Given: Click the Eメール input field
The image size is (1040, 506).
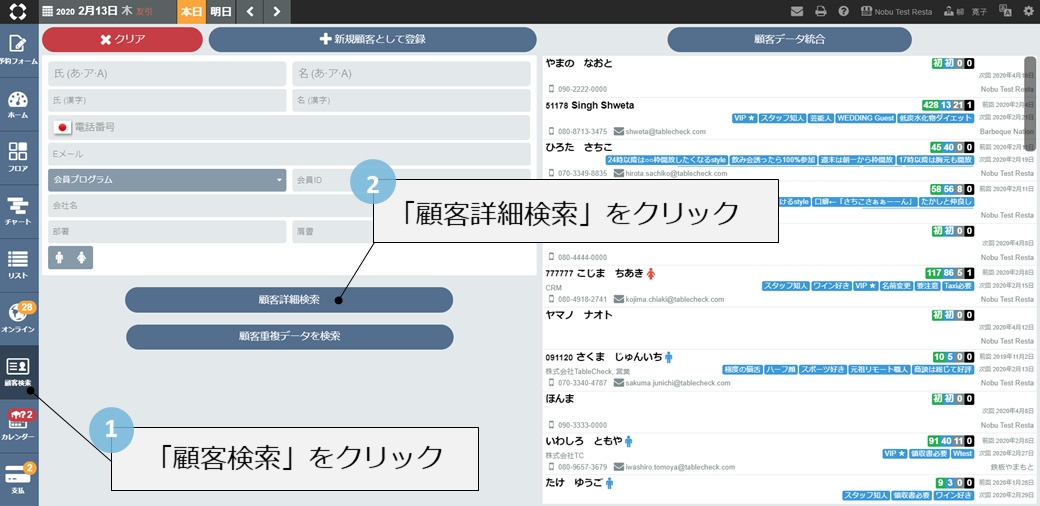Looking at the screenshot, I should coord(289,154).
